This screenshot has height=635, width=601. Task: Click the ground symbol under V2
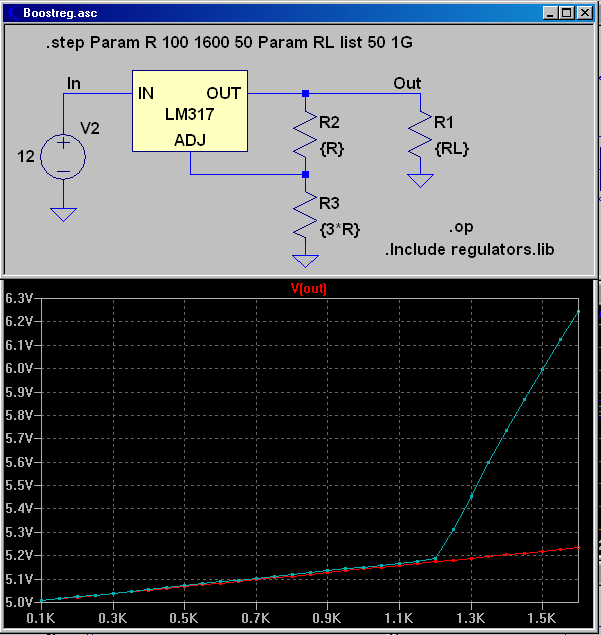63,215
